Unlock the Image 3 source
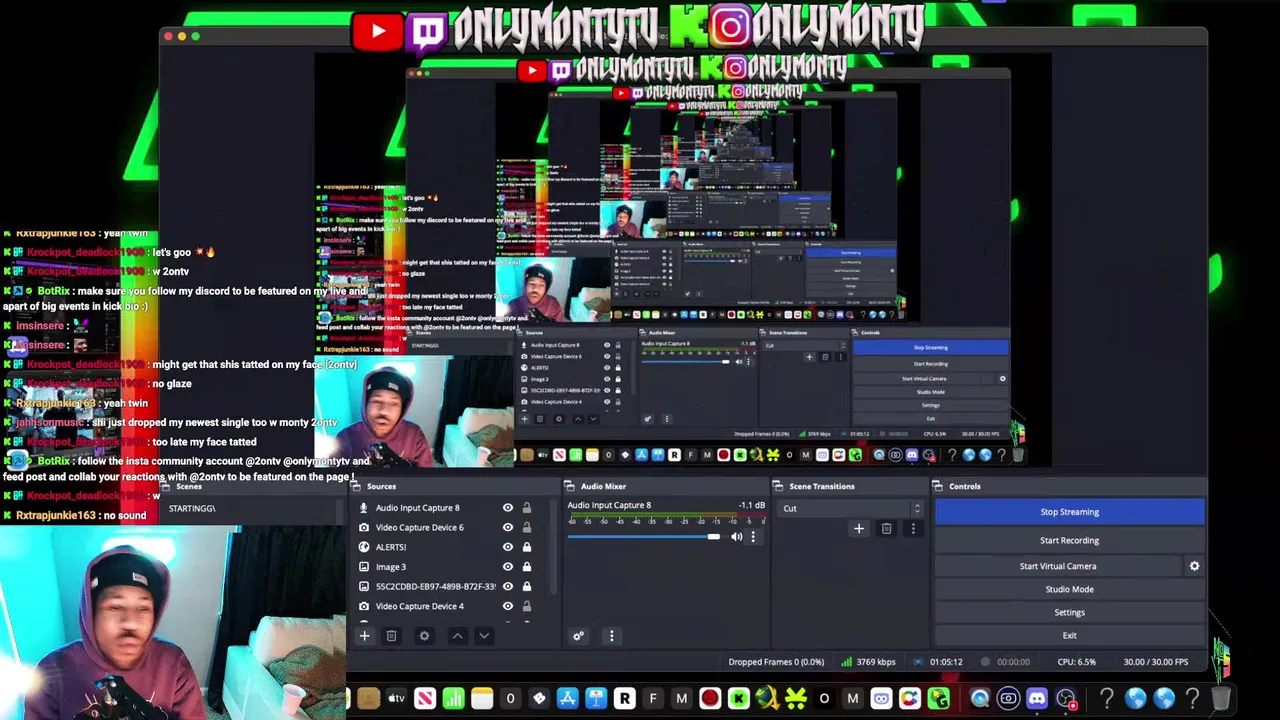 click(x=527, y=567)
